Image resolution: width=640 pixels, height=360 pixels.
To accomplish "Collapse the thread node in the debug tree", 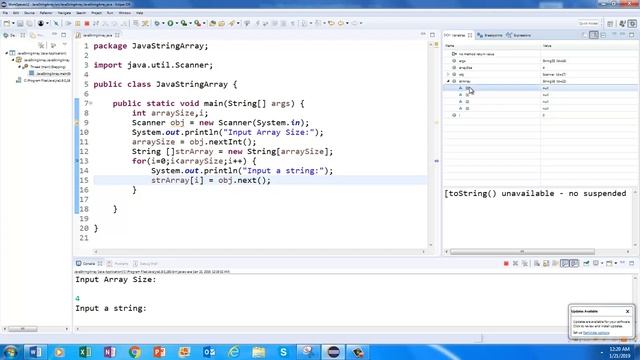I will tap(20, 67).
